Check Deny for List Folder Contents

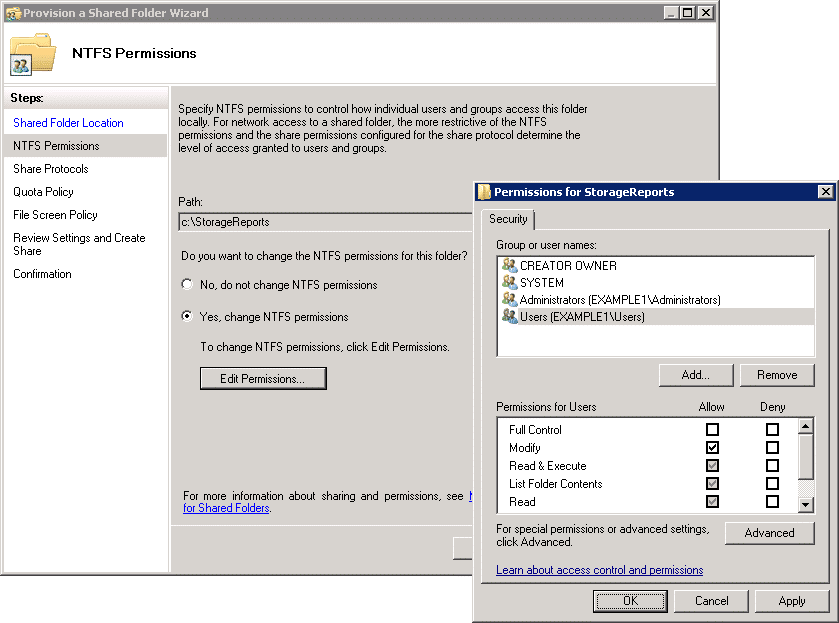[772, 484]
